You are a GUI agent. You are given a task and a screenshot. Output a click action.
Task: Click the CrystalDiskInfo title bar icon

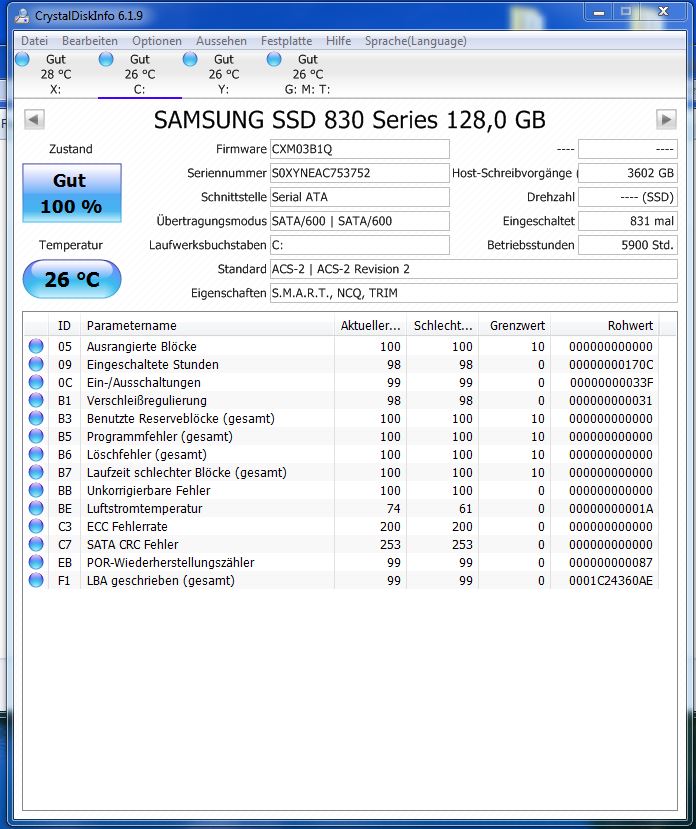coord(22,16)
